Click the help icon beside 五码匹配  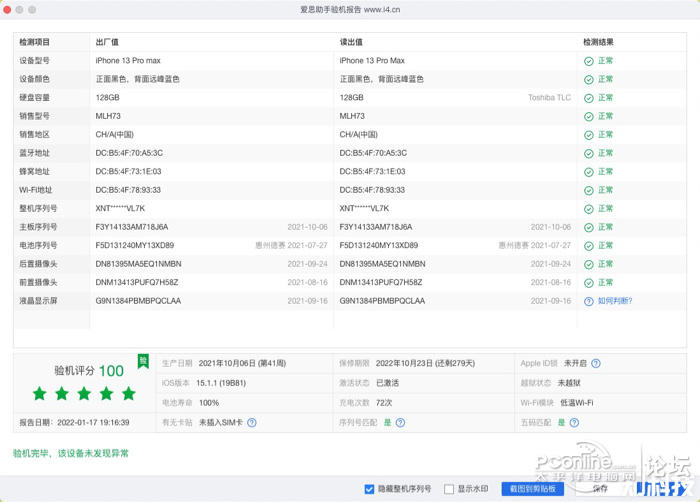click(x=575, y=423)
